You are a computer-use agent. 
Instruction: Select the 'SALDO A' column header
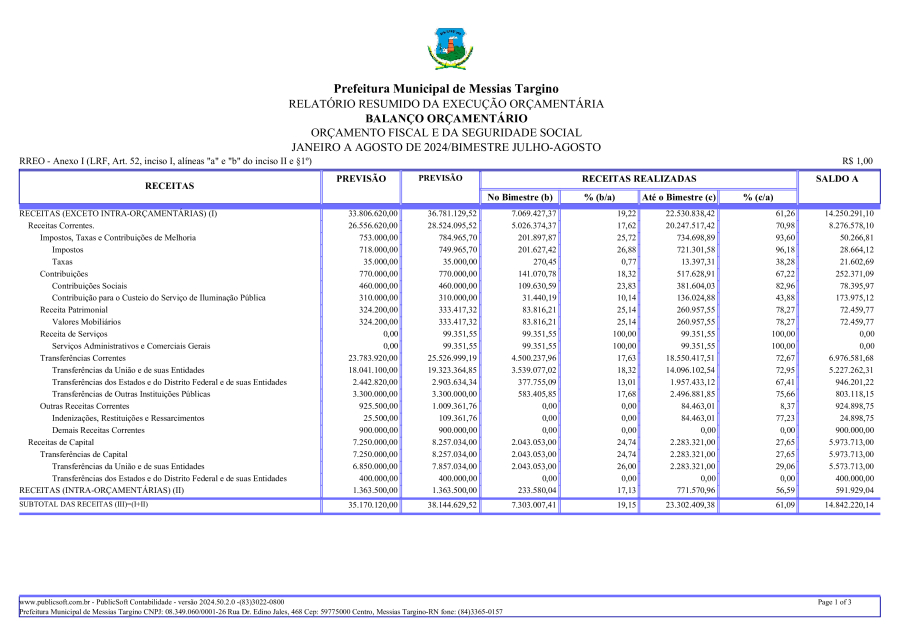[x=838, y=178]
